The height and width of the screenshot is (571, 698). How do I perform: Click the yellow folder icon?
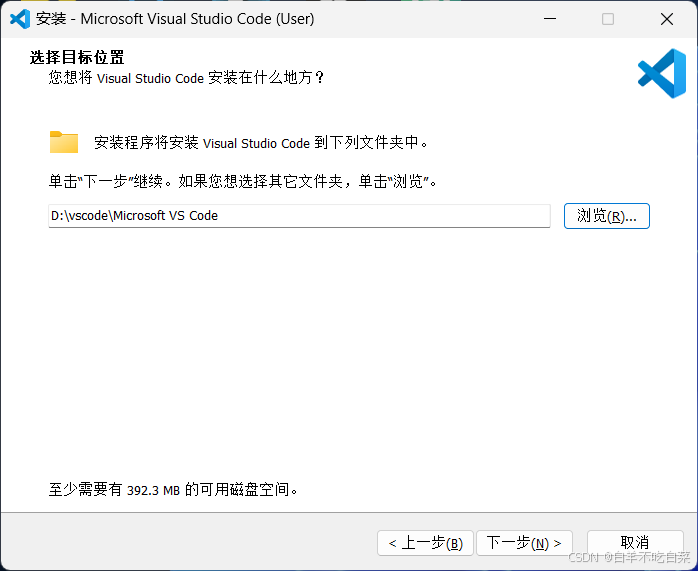pyautogui.click(x=64, y=142)
